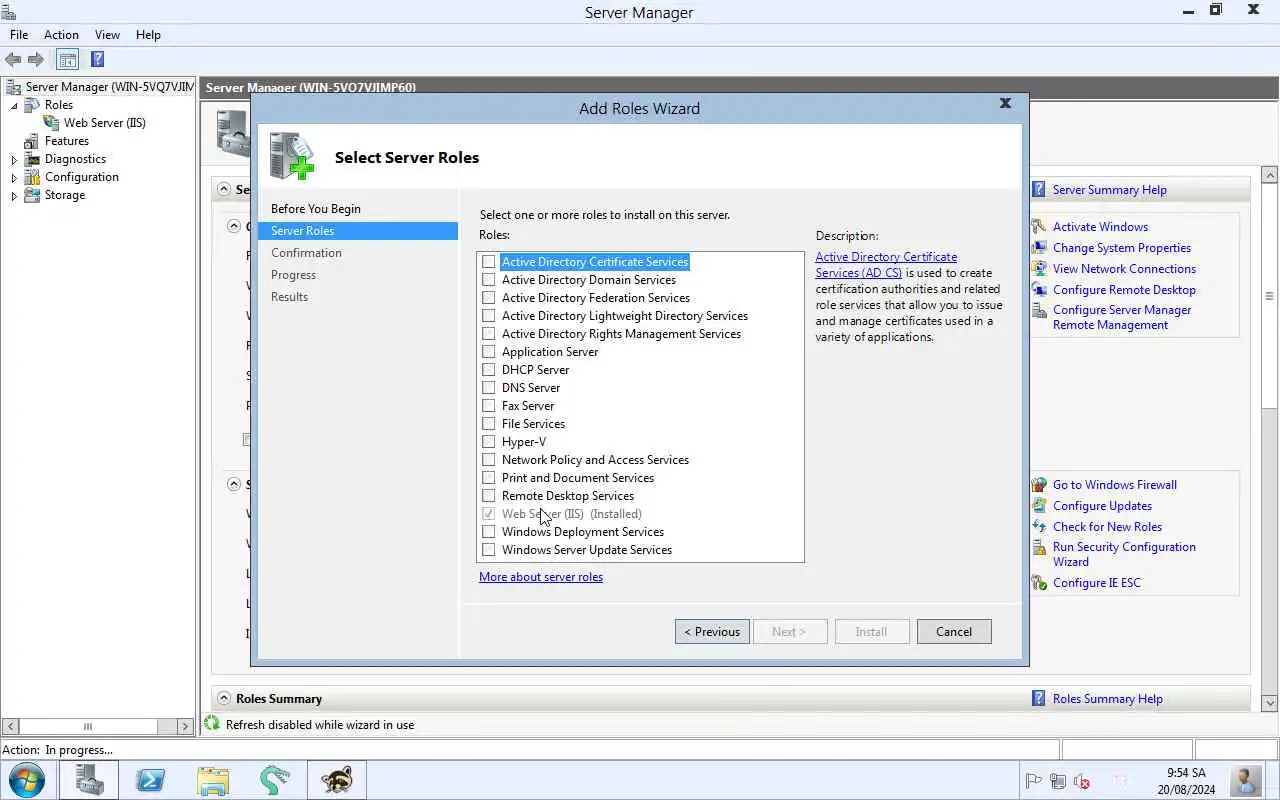The width and height of the screenshot is (1280, 800).
Task: Select Fax Server role text
Action: tap(528, 406)
